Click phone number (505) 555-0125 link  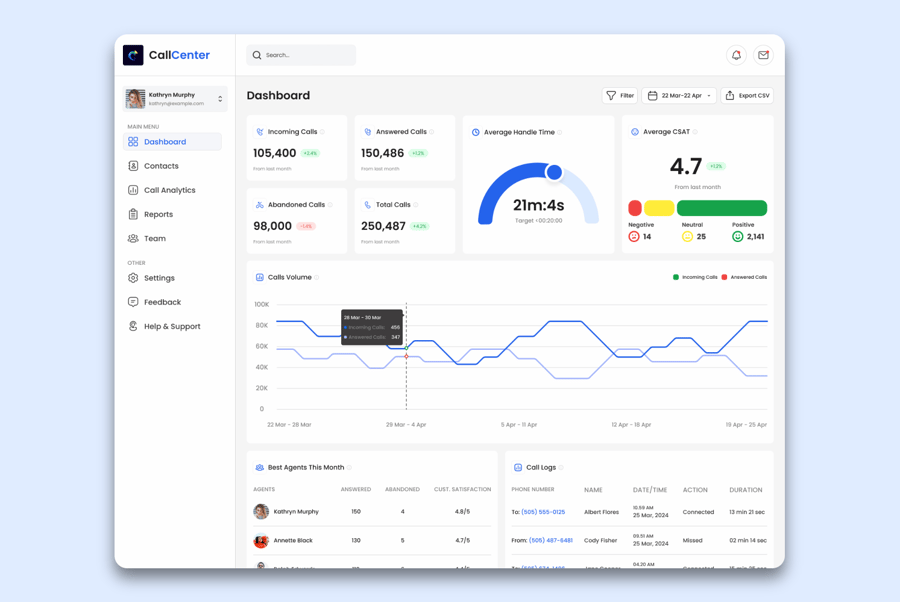click(543, 512)
